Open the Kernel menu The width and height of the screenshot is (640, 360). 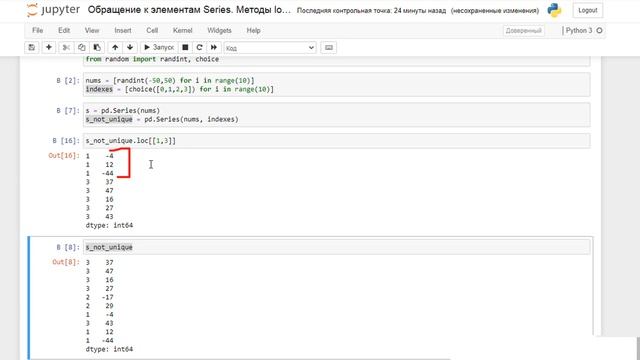182,31
